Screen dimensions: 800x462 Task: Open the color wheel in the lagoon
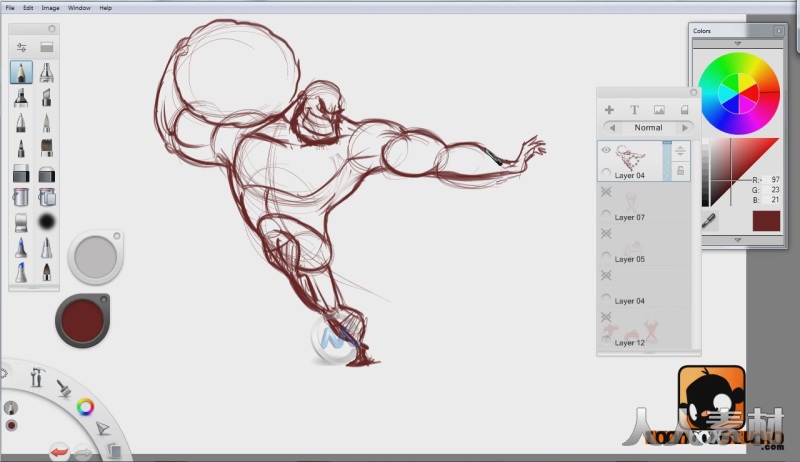tap(85, 406)
